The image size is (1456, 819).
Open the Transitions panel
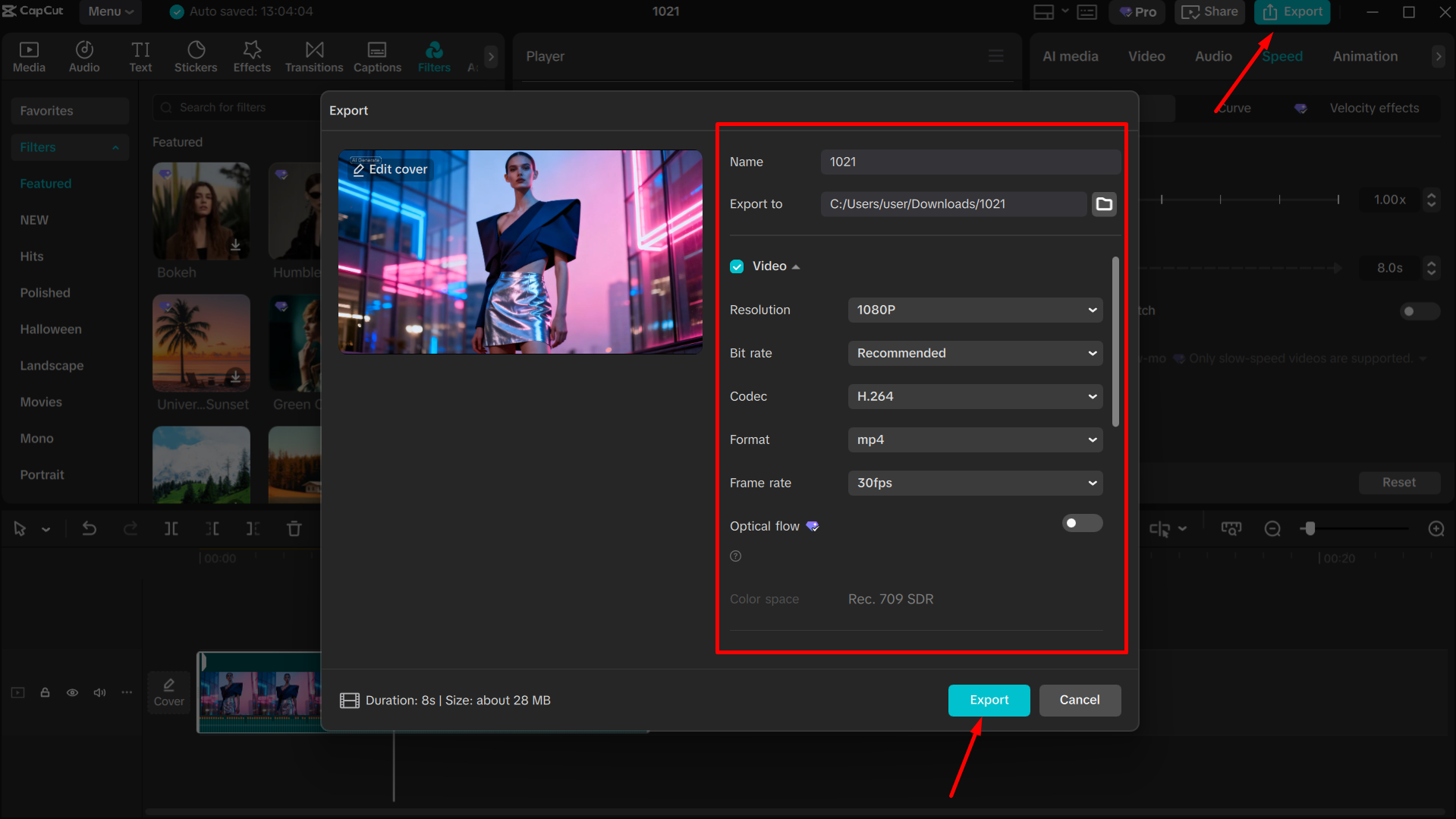(313, 55)
